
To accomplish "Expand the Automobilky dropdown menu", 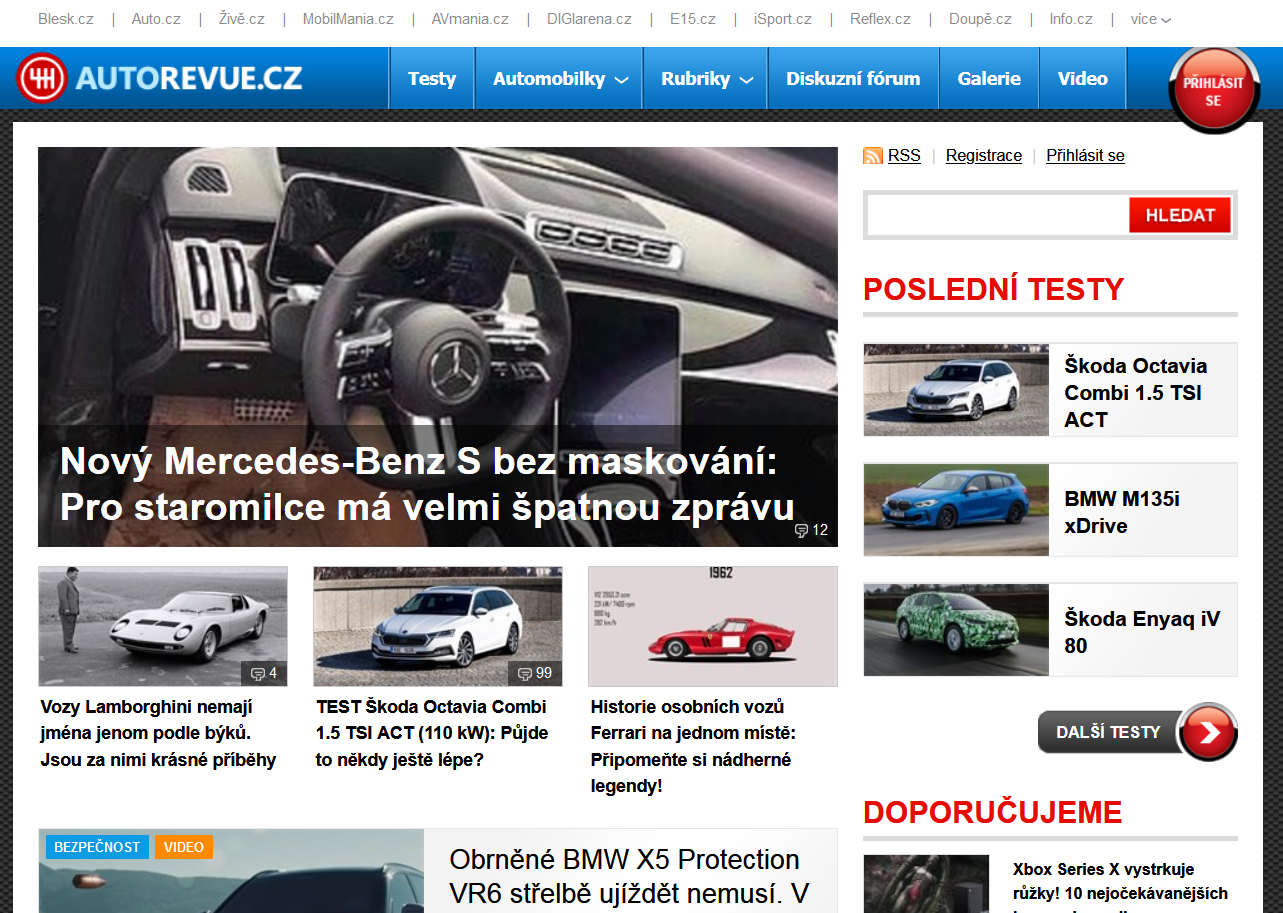I will pyautogui.click(x=560, y=78).
